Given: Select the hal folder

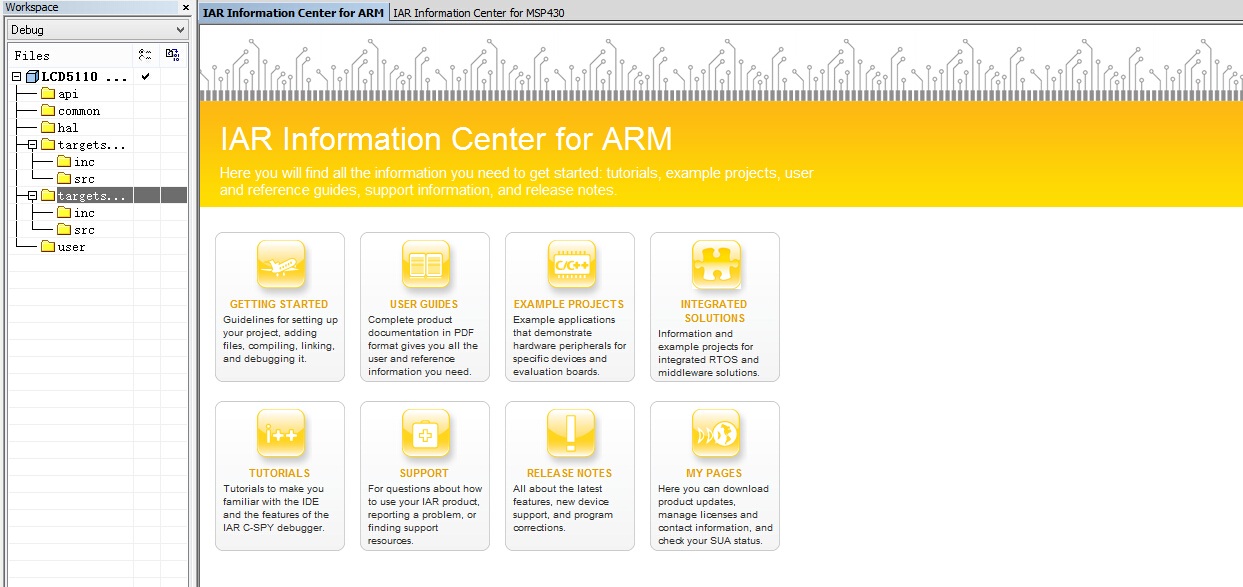Looking at the screenshot, I should (x=60, y=128).
